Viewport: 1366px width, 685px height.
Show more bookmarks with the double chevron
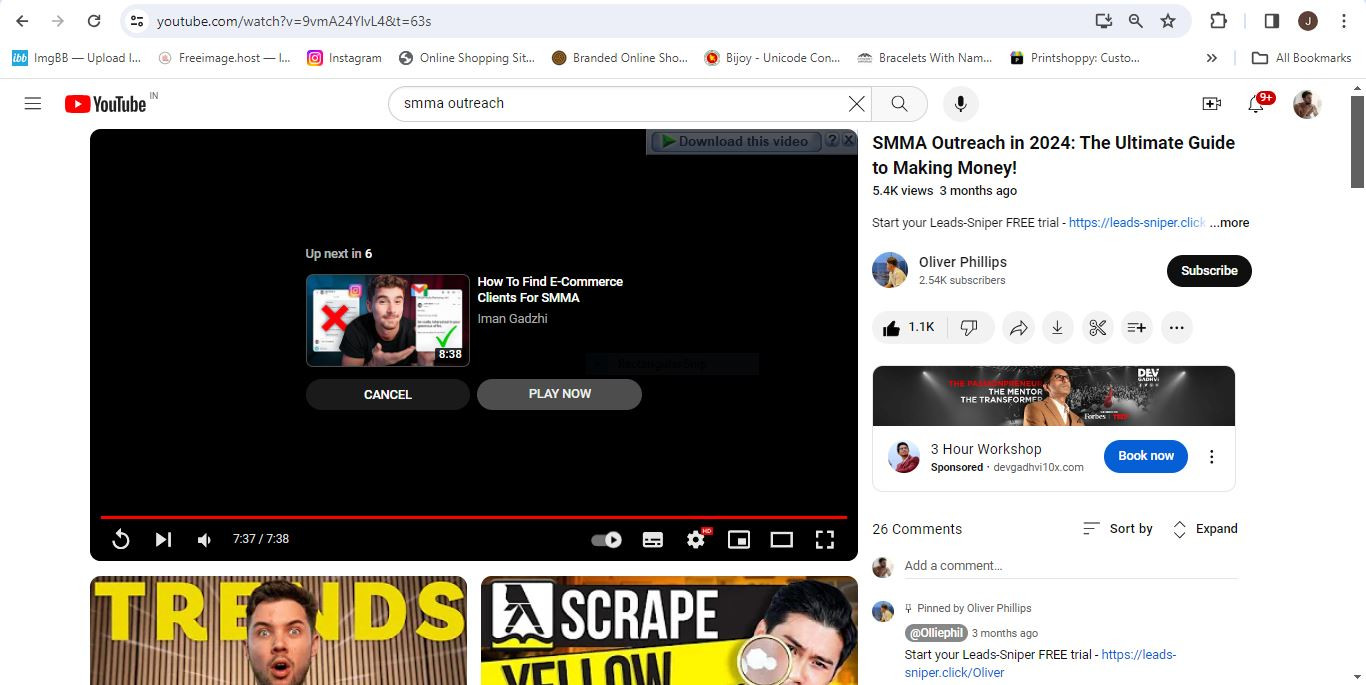pyautogui.click(x=1212, y=58)
